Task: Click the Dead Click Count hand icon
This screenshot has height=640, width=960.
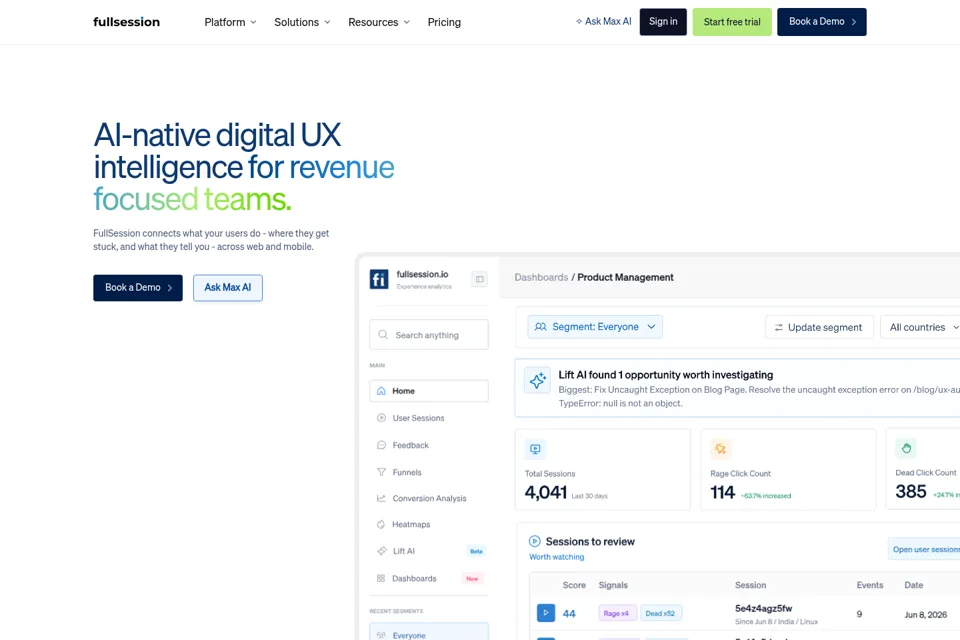Action: coord(906,448)
